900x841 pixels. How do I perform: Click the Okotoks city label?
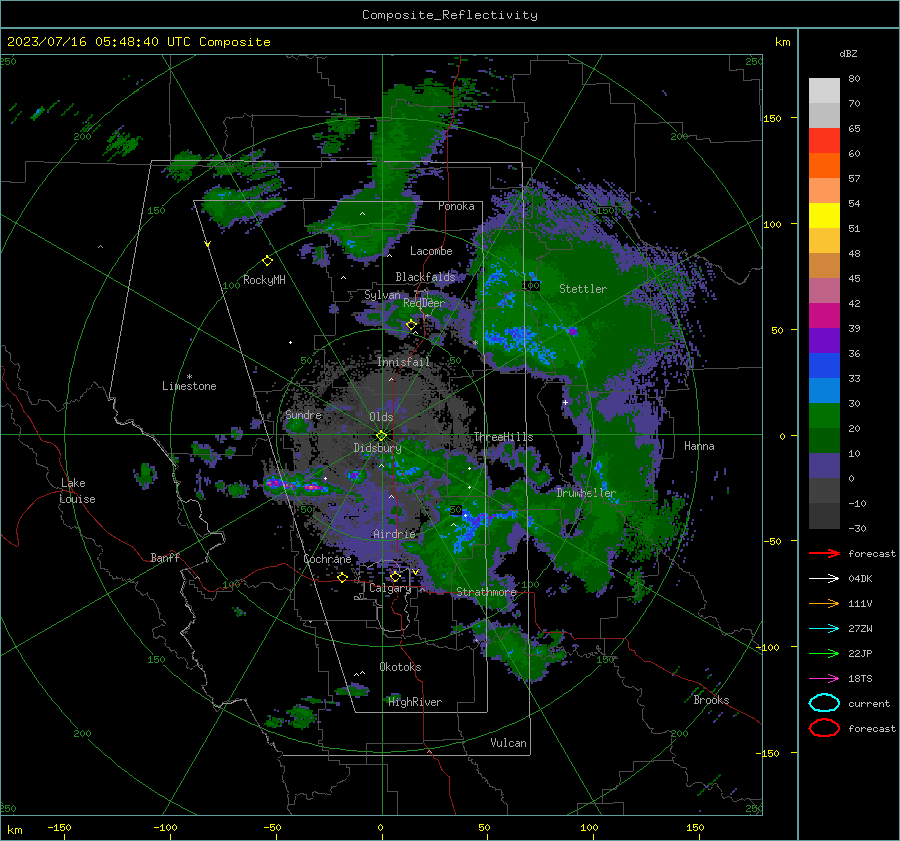400,667
